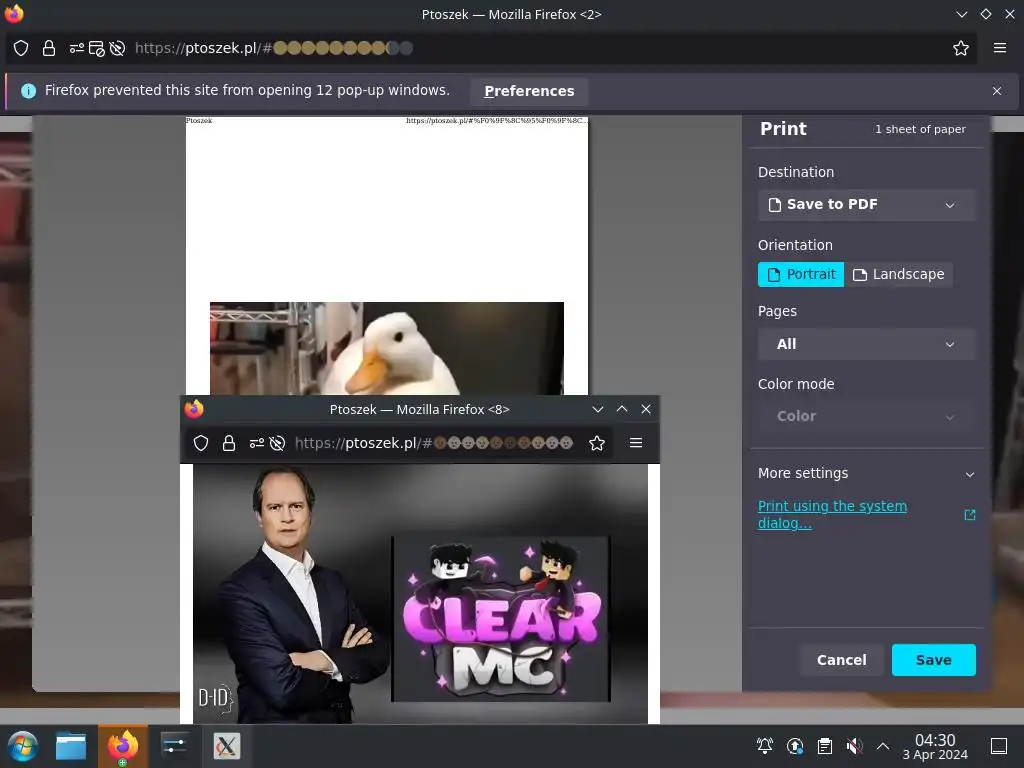Open the file manager from taskbar

71,746
